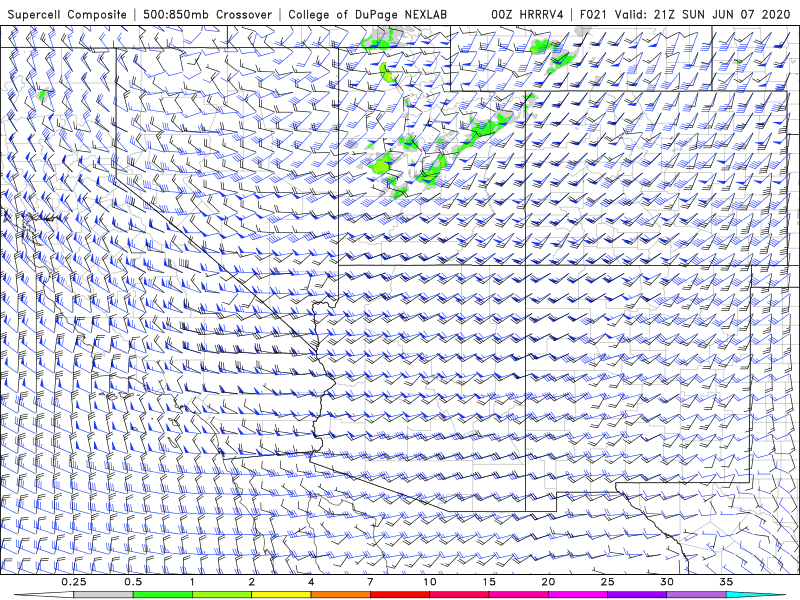Click the colorbar label "2"
This screenshot has height=600, width=800.
[252, 582]
